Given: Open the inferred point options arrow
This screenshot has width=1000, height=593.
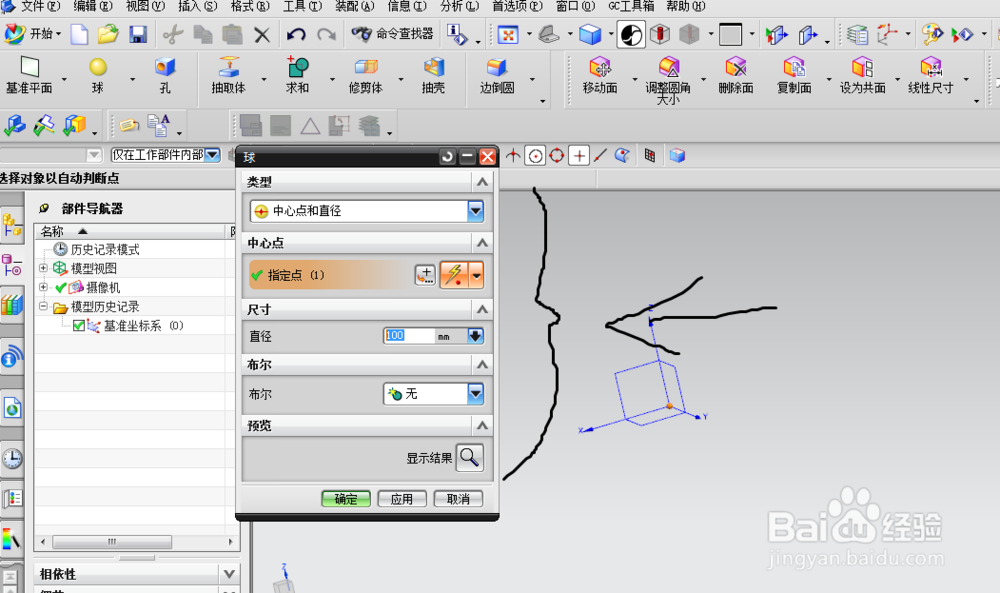Looking at the screenshot, I should click(x=476, y=275).
